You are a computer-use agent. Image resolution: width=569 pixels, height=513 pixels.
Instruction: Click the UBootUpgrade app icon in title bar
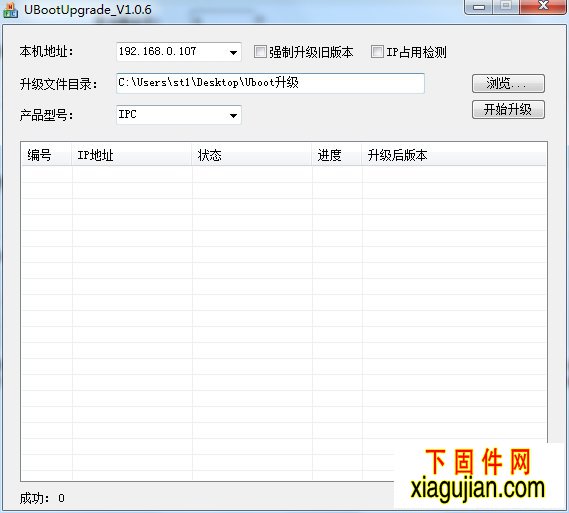[10, 10]
